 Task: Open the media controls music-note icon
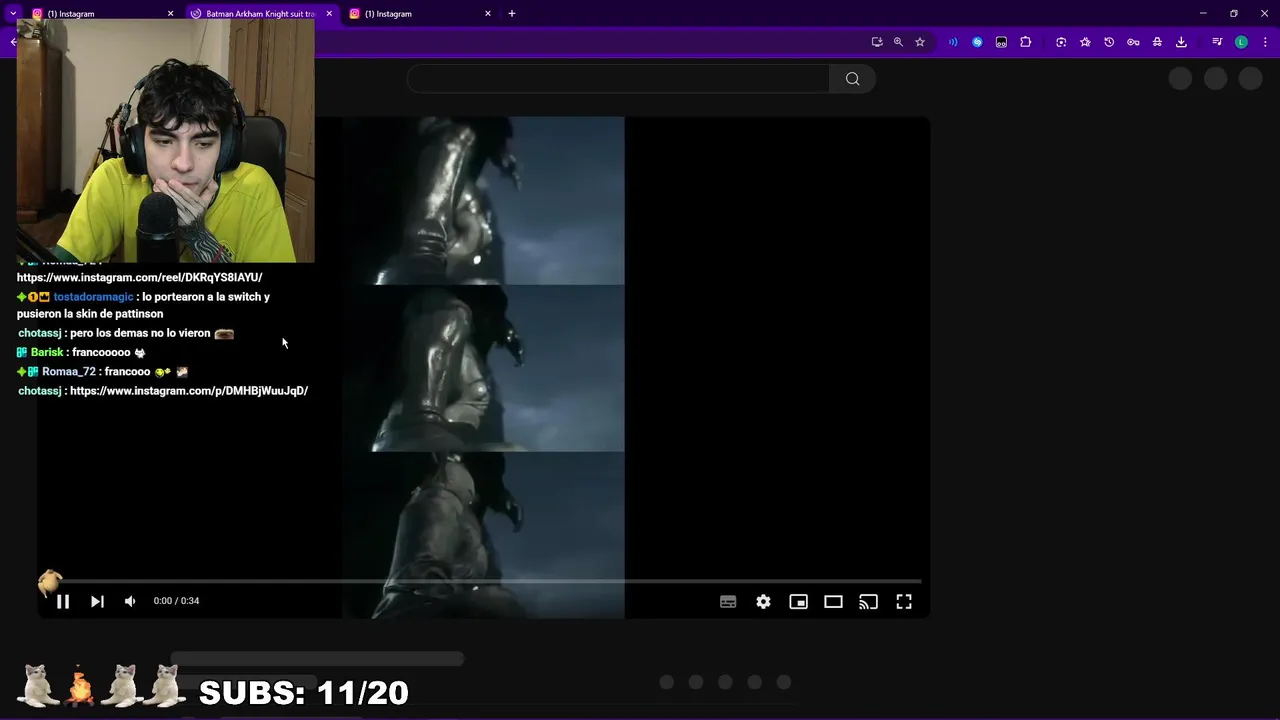click(1217, 42)
